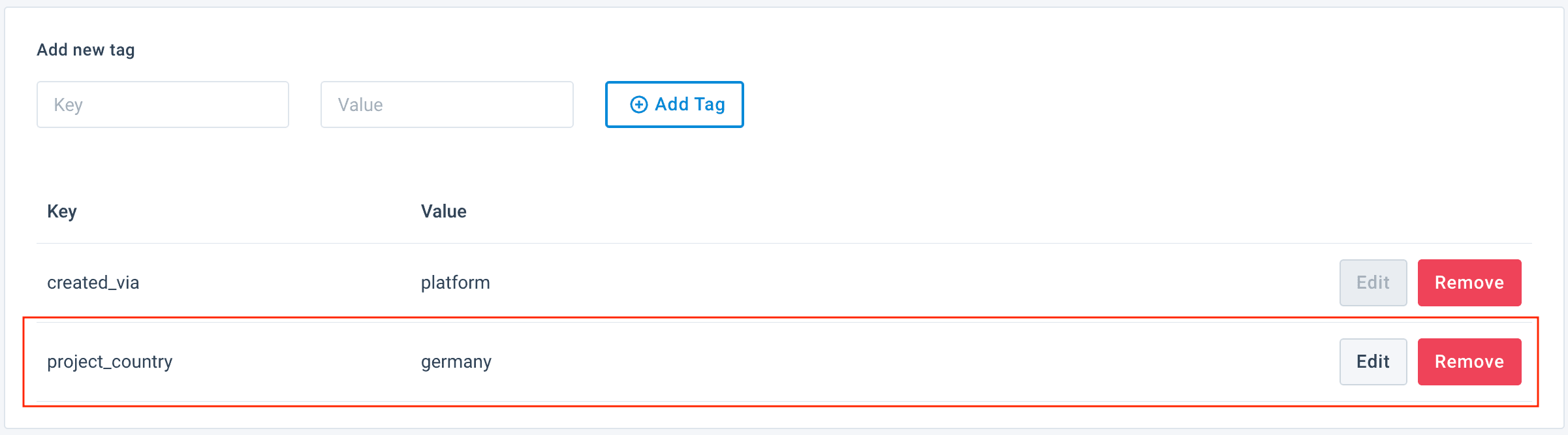
Task: Remove the project_country tag
Action: pos(1469,362)
